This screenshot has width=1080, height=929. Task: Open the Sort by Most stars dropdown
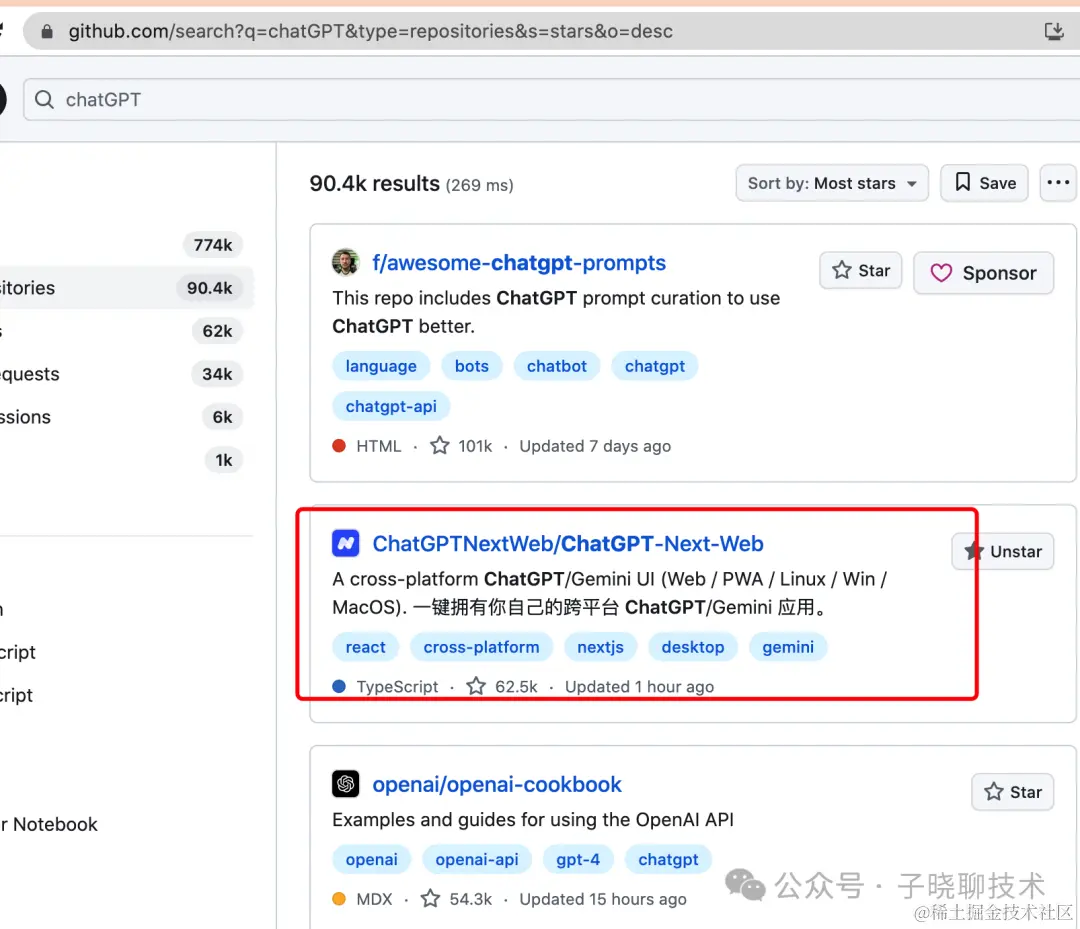click(x=832, y=183)
